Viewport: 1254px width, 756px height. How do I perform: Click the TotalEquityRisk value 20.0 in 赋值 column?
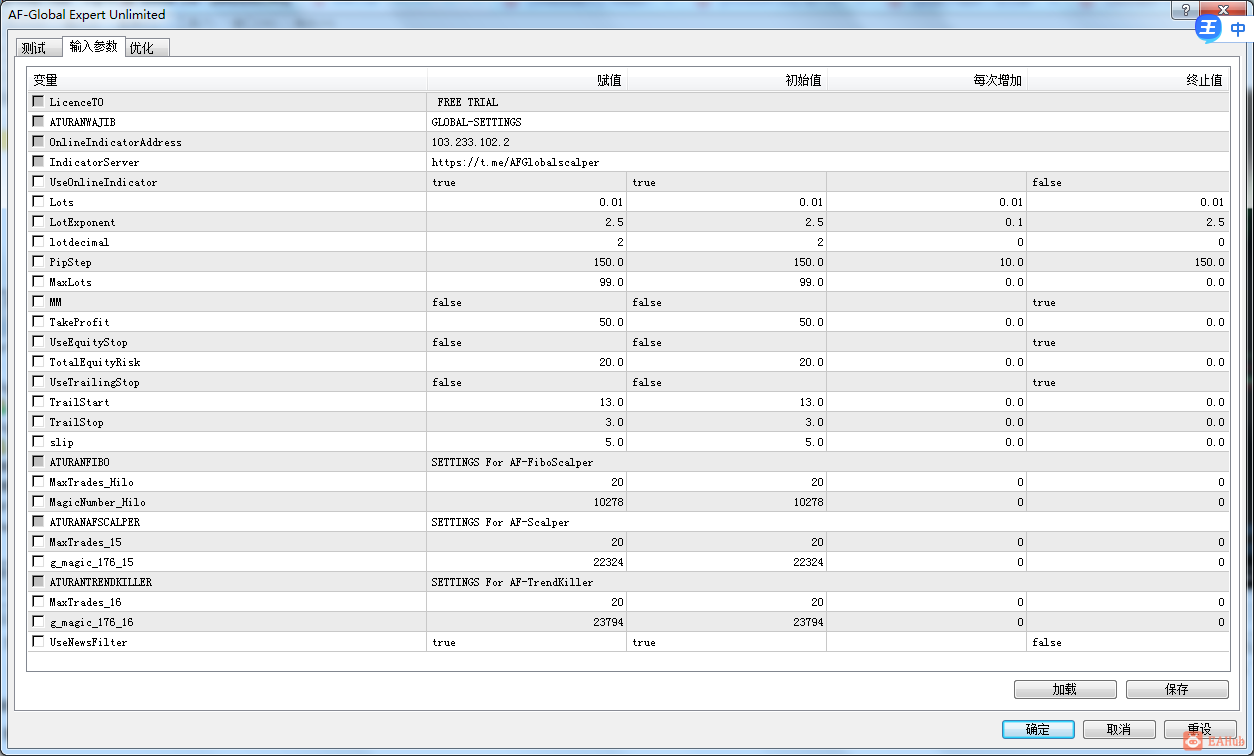[611, 362]
